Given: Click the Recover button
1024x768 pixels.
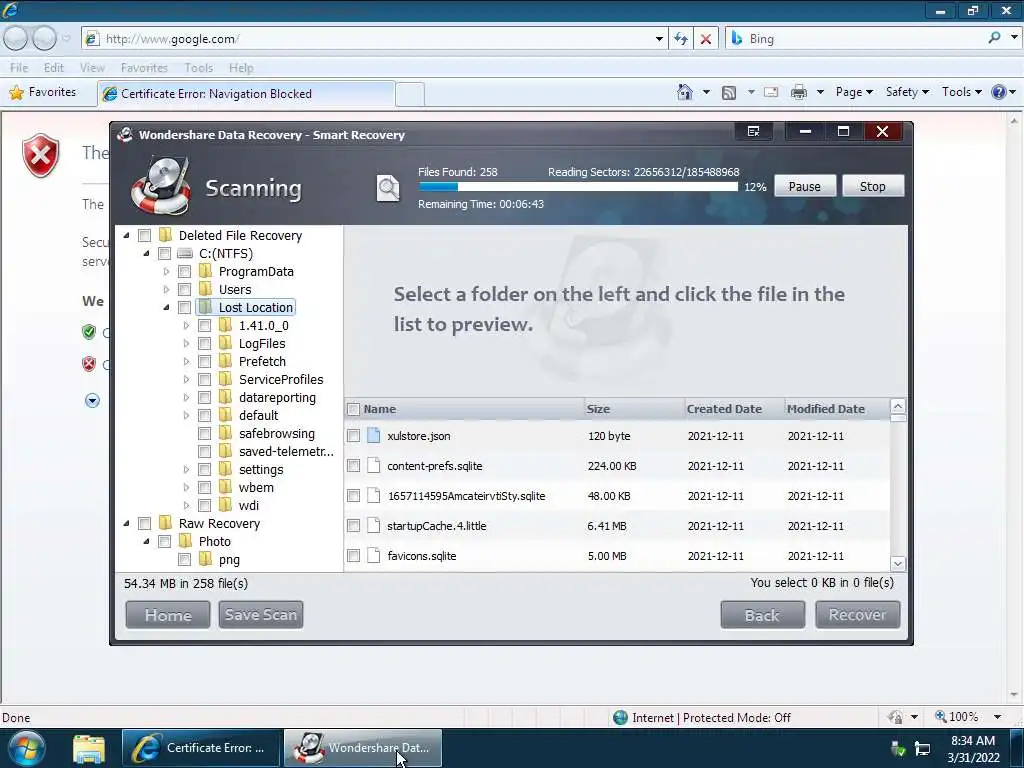Looking at the screenshot, I should pyautogui.click(x=857, y=615).
